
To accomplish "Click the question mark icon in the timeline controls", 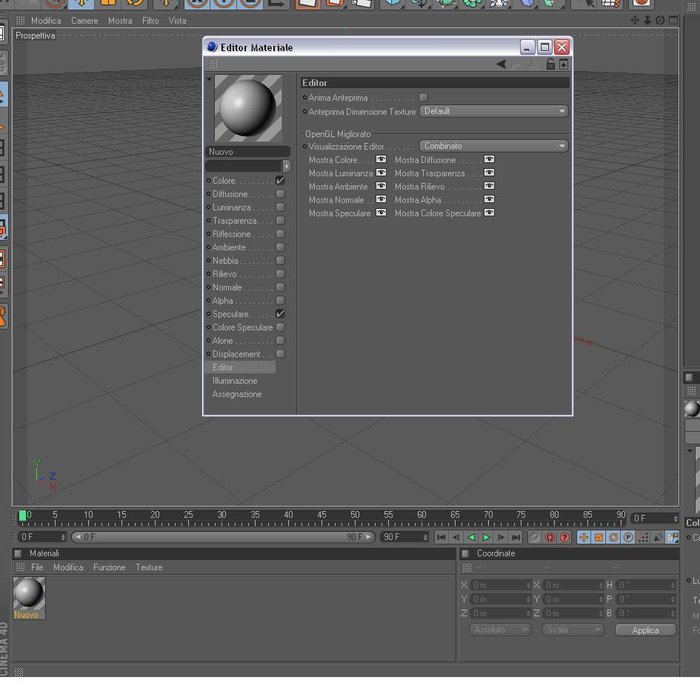I will pos(565,537).
